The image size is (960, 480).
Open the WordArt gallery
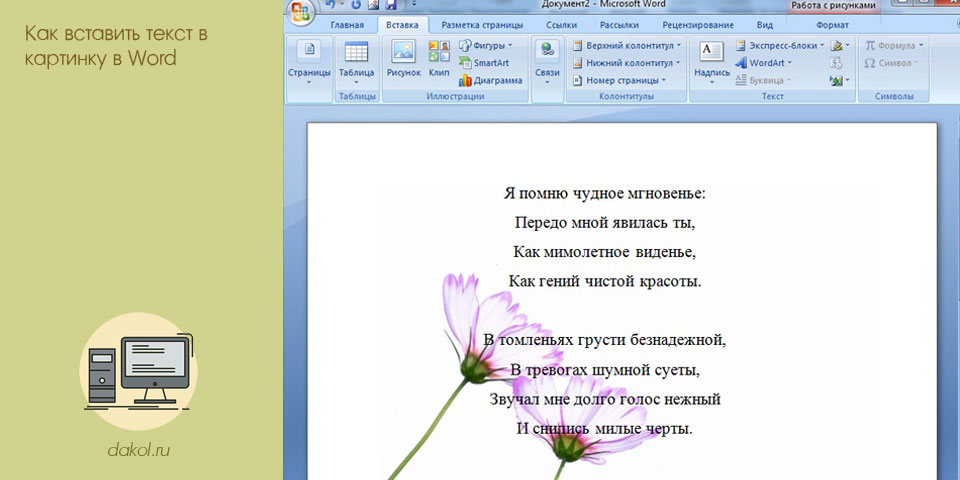click(763, 63)
